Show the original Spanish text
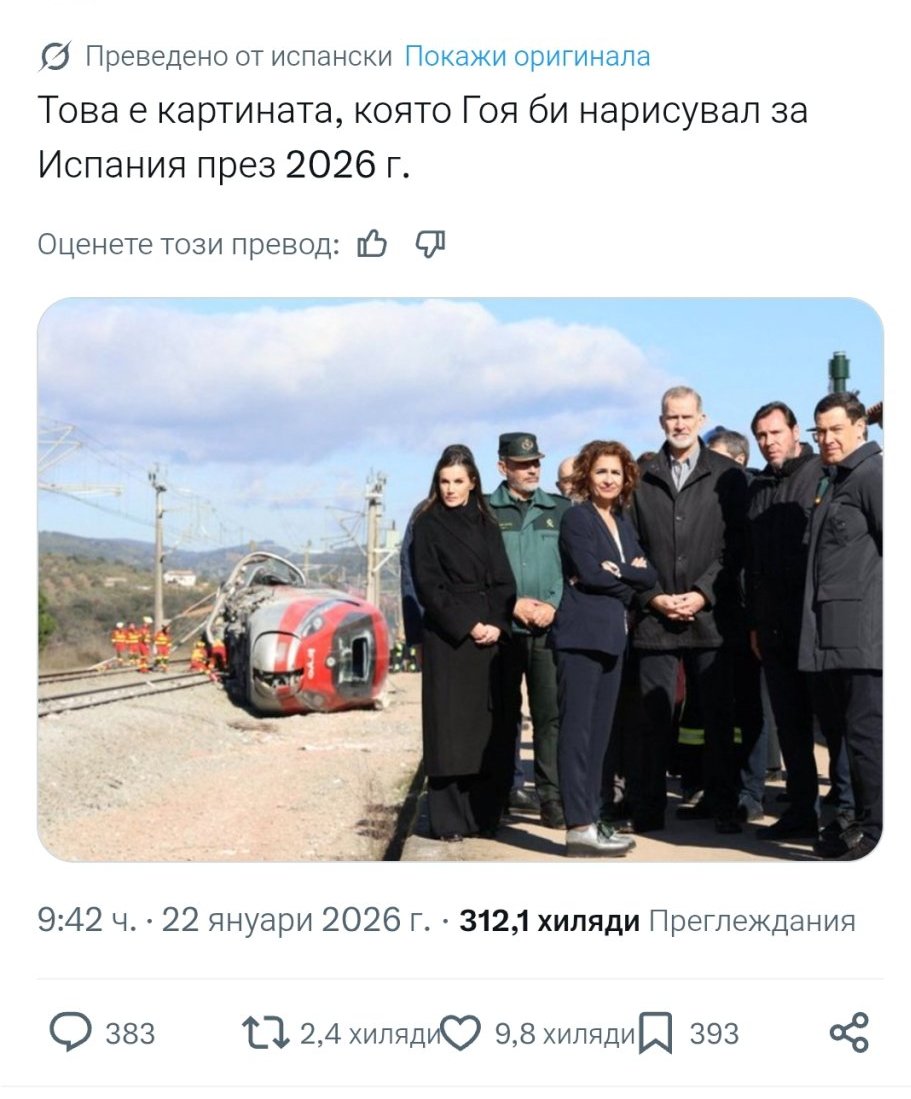 (x=527, y=56)
